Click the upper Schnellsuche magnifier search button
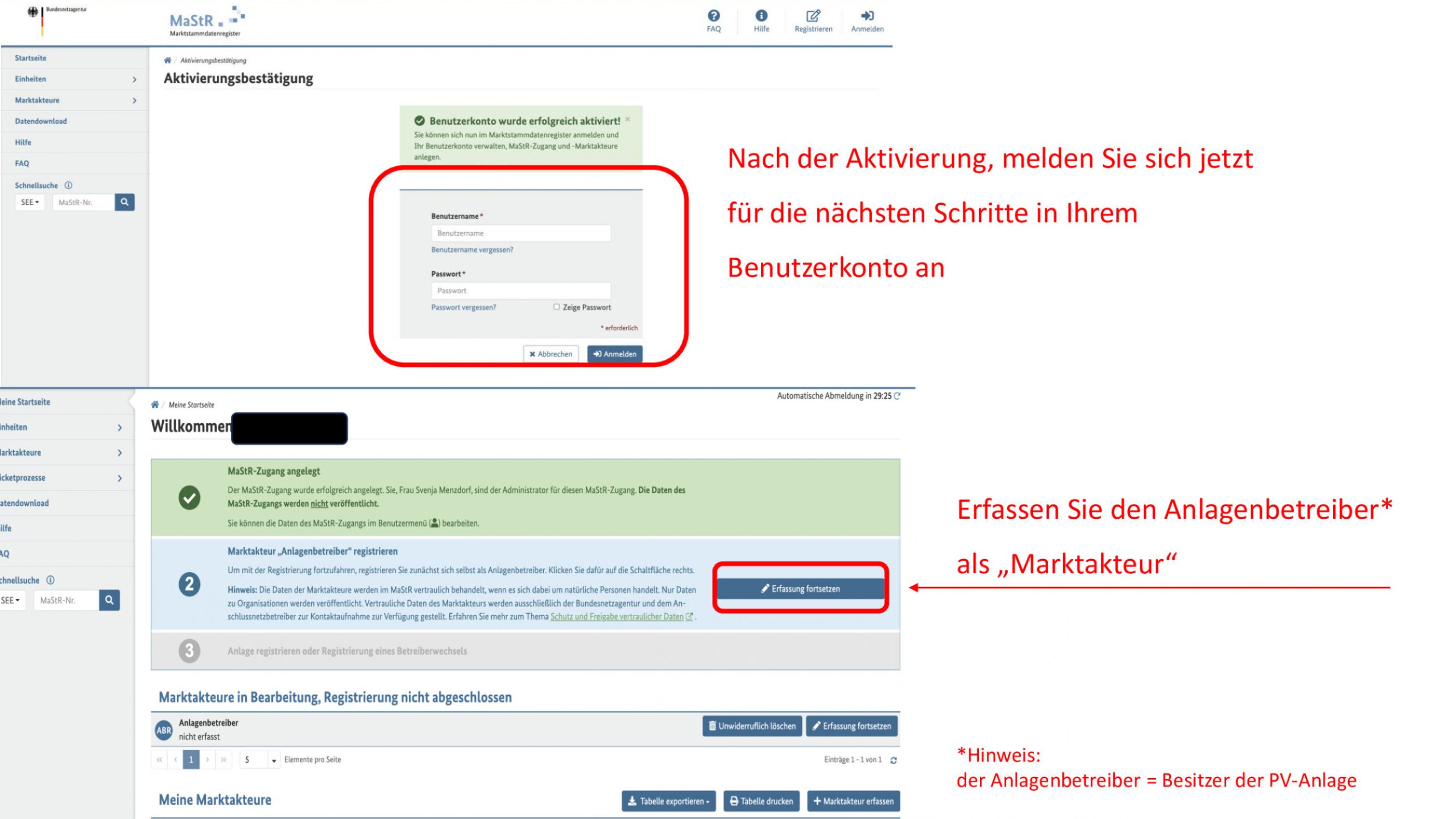Image resolution: width=1456 pixels, height=819 pixels. tap(124, 202)
